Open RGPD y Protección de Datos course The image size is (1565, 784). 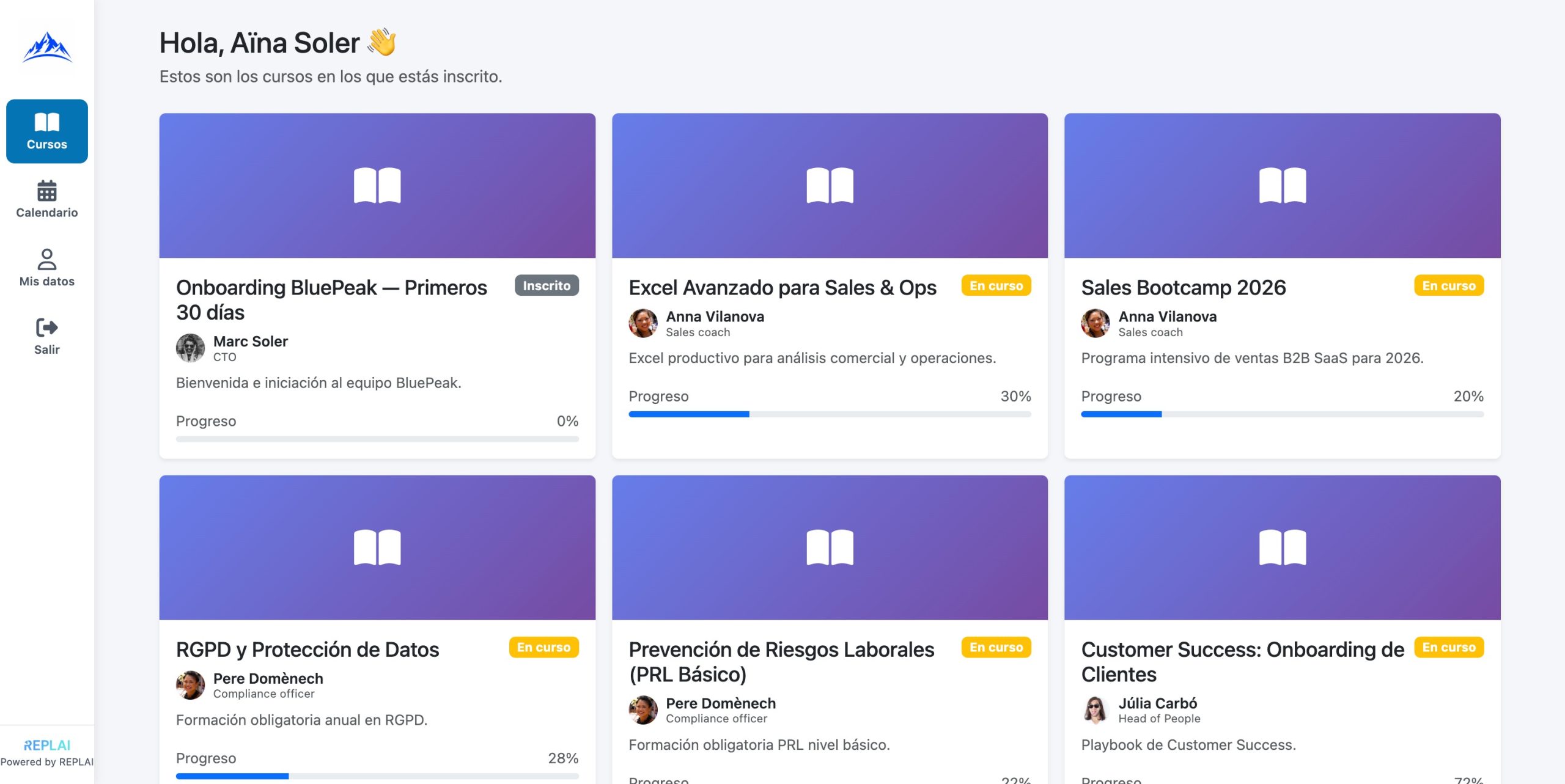pos(307,649)
